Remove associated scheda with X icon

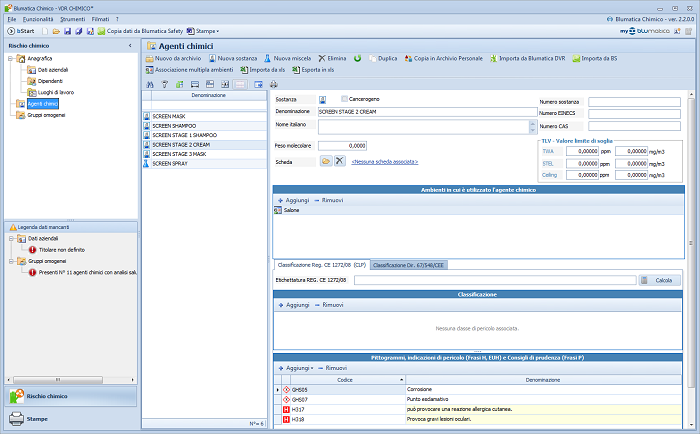[340, 161]
